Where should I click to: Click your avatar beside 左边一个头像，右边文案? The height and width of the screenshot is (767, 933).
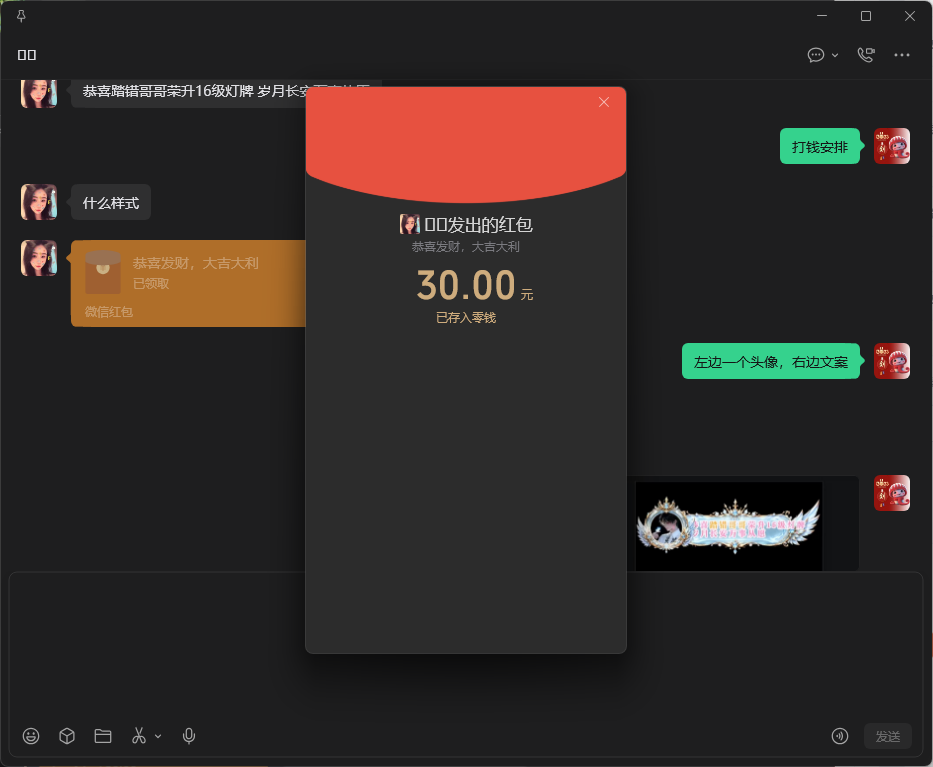891,361
